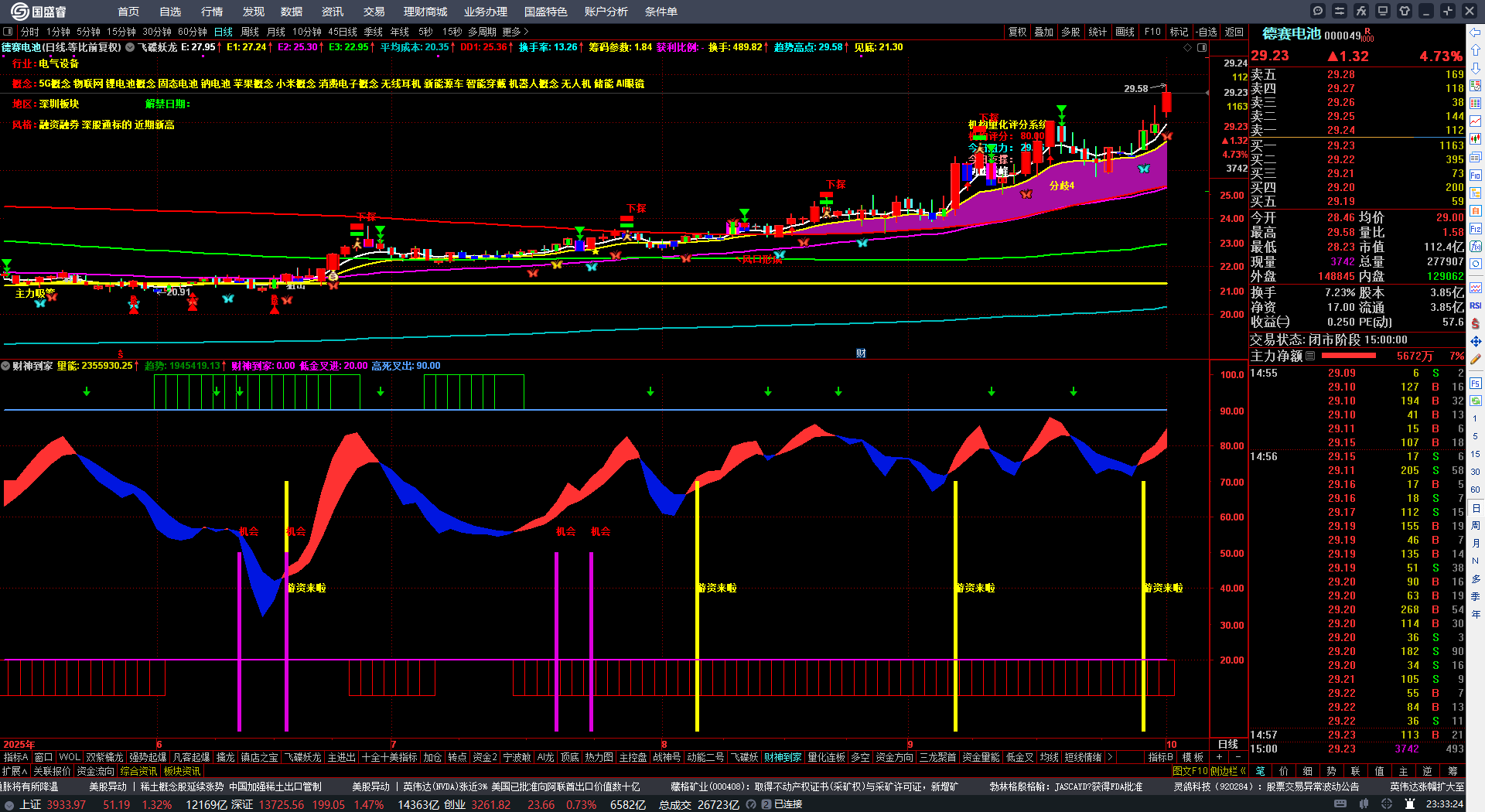Open the 窗口 window count selector
Screen dimensions: 1485x812
43,757
